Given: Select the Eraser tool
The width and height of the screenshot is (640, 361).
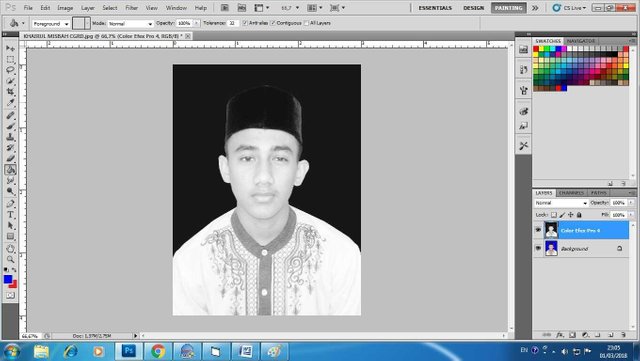Looking at the screenshot, I should pyautogui.click(x=10, y=158).
